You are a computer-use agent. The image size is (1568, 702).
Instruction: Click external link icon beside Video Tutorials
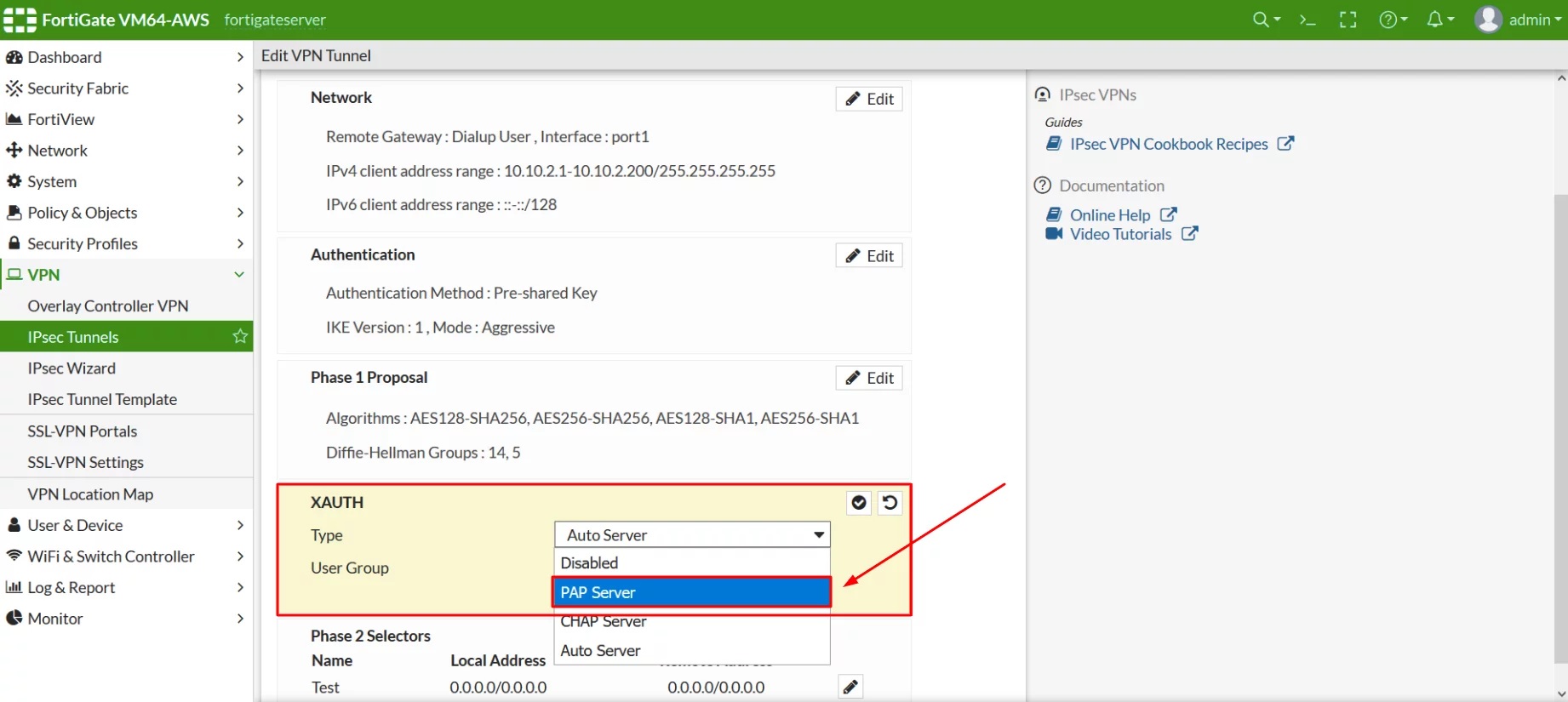pyautogui.click(x=1190, y=233)
